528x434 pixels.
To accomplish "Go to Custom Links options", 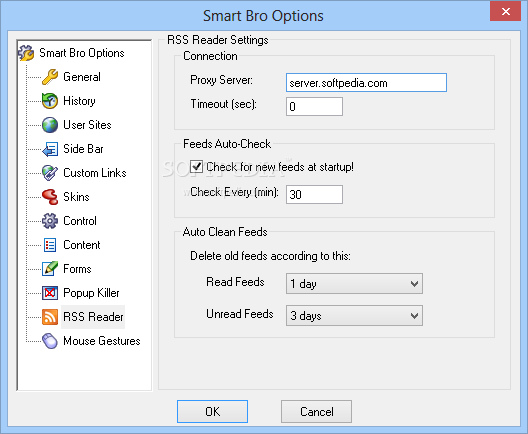I will pyautogui.click(x=95, y=173).
